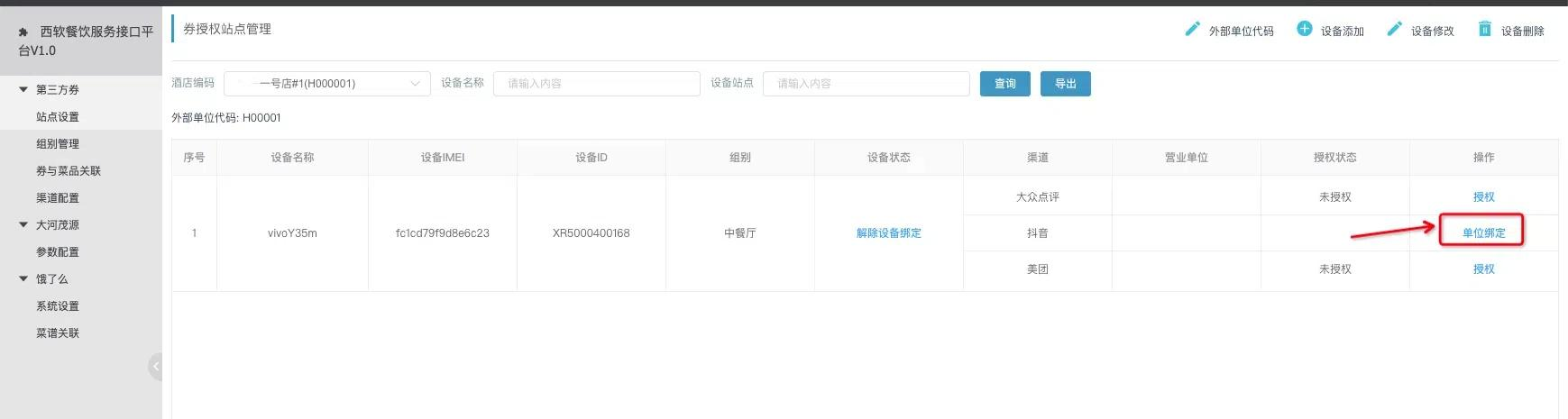Screen dimensions: 1568x419
Task: Click the home icon beside platform title
Action: [23, 32]
